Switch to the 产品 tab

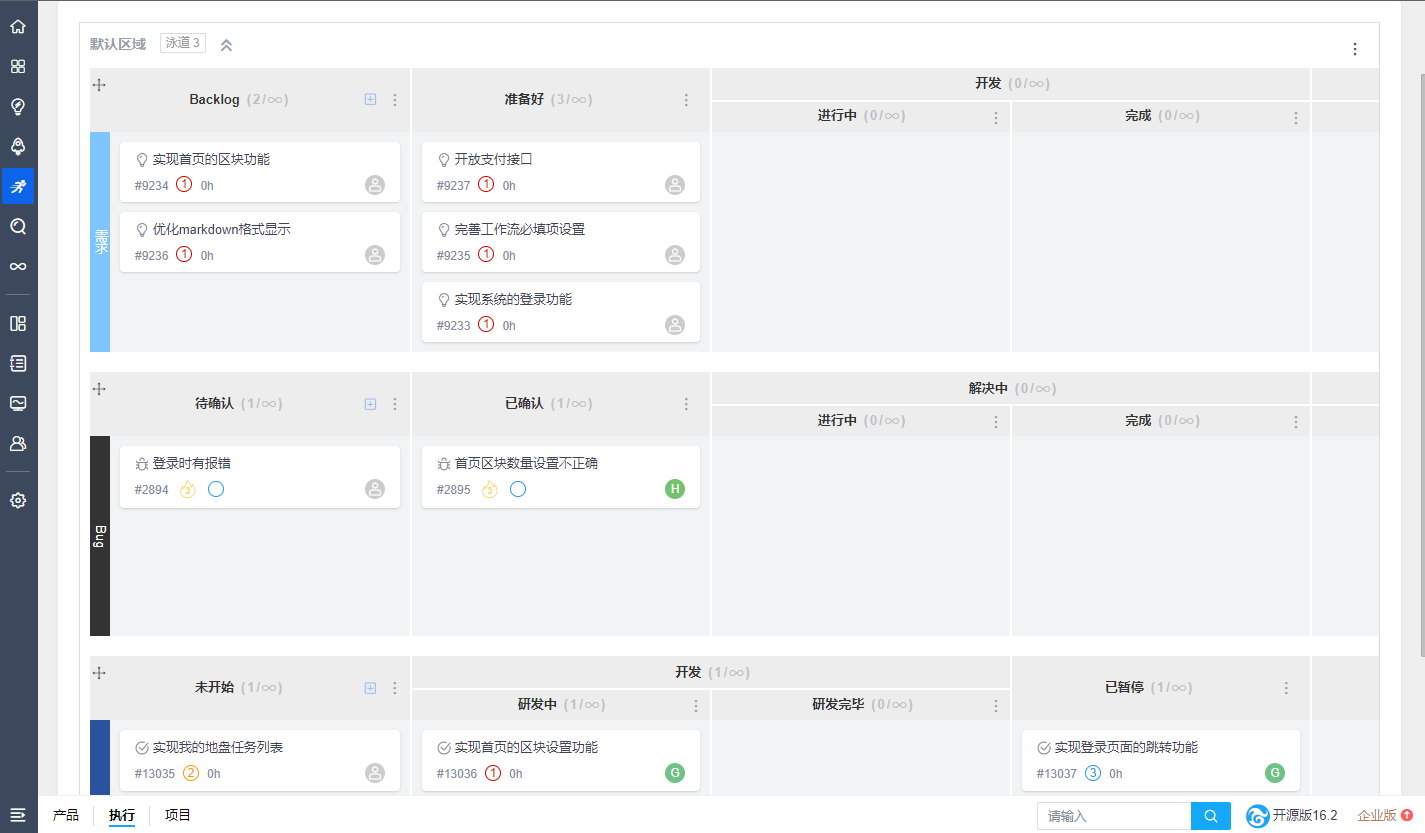point(66,815)
